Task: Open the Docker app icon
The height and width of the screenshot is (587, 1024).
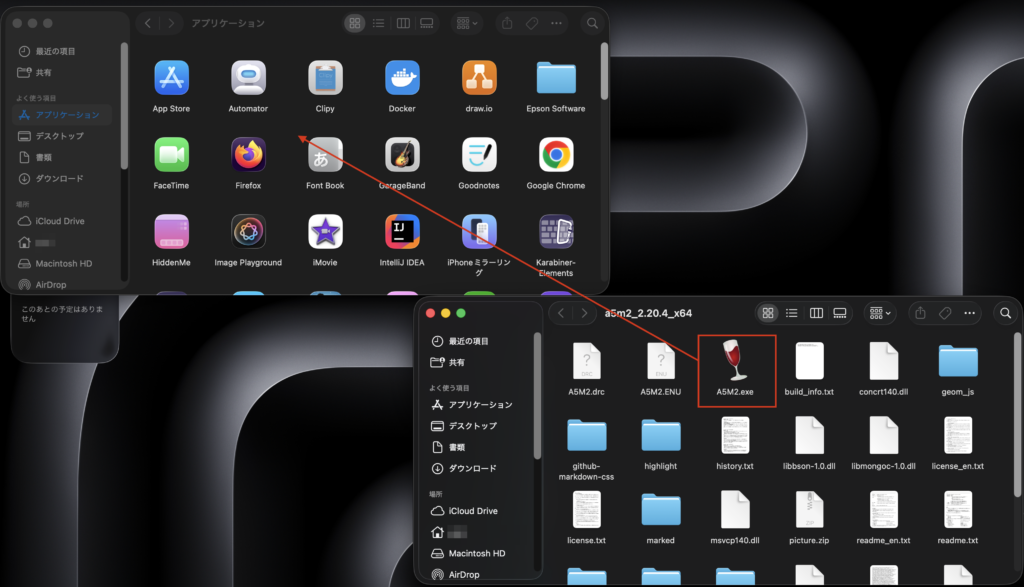Action: click(402, 78)
